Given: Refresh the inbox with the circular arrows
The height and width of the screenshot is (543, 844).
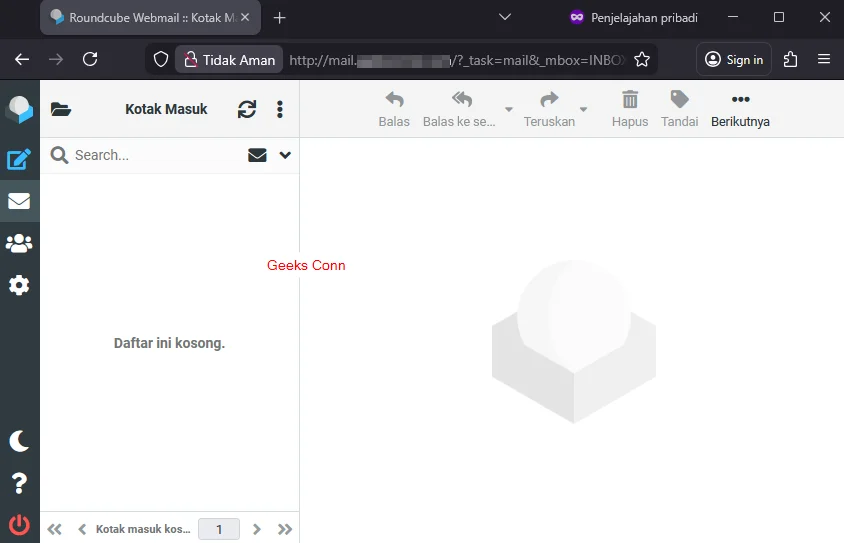Looking at the screenshot, I should tap(247, 109).
